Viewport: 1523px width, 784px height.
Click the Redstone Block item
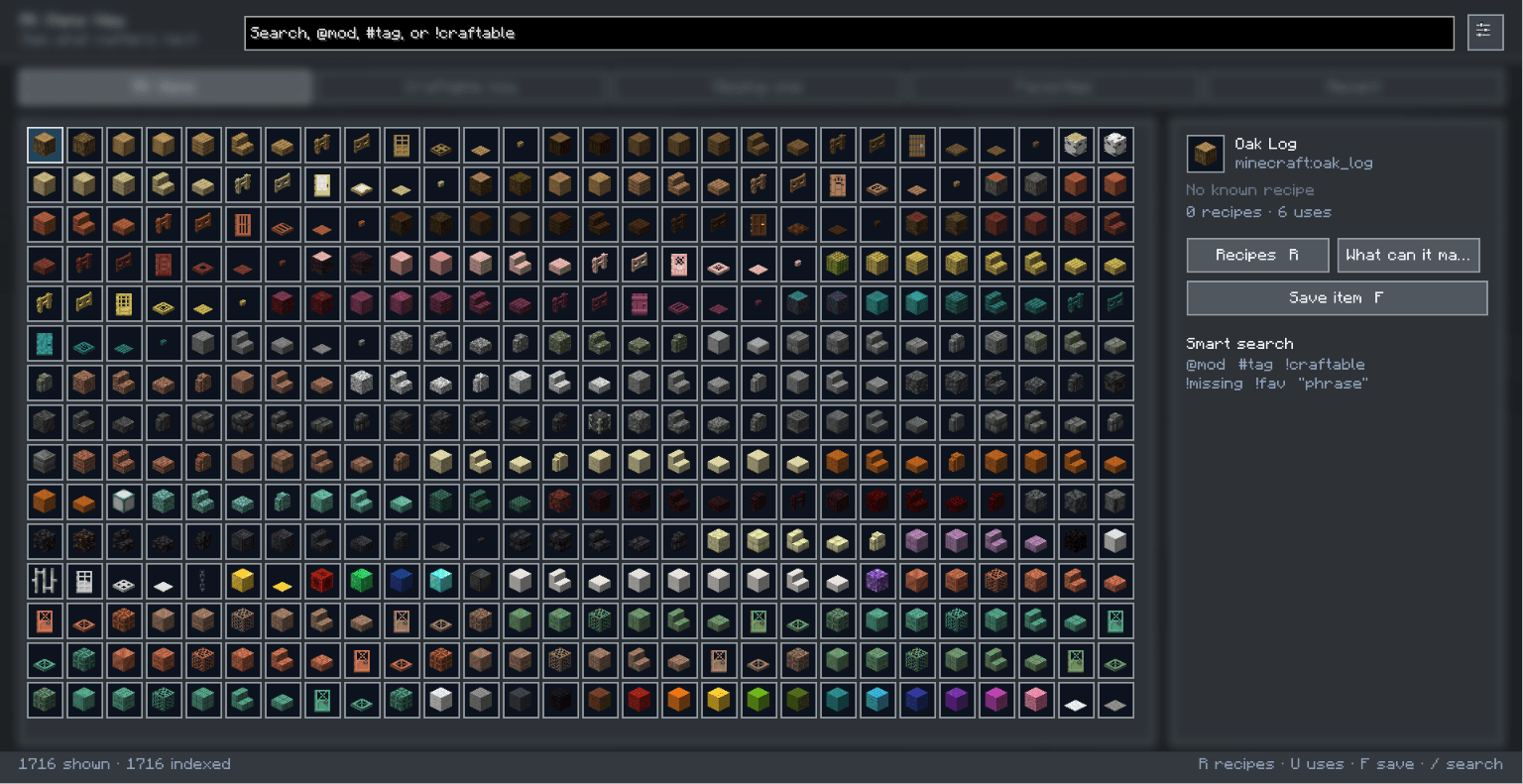[322, 581]
